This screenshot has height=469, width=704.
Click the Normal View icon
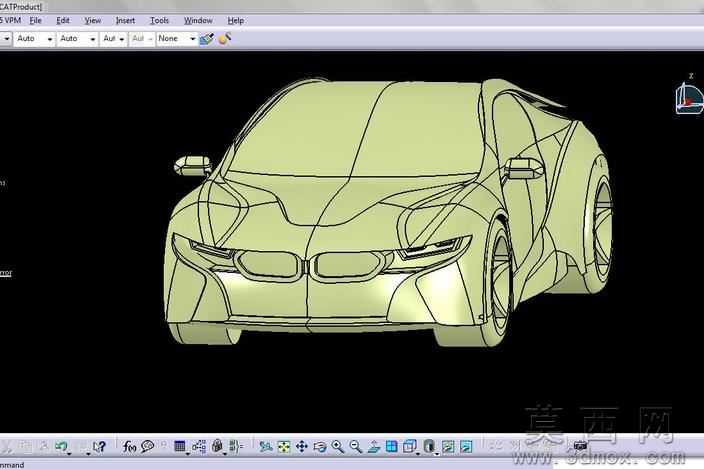click(374, 447)
